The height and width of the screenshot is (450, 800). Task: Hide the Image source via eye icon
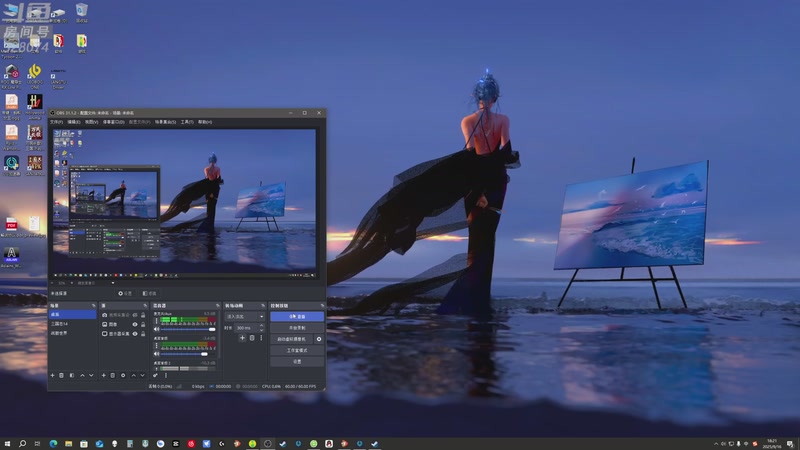(135, 324)
